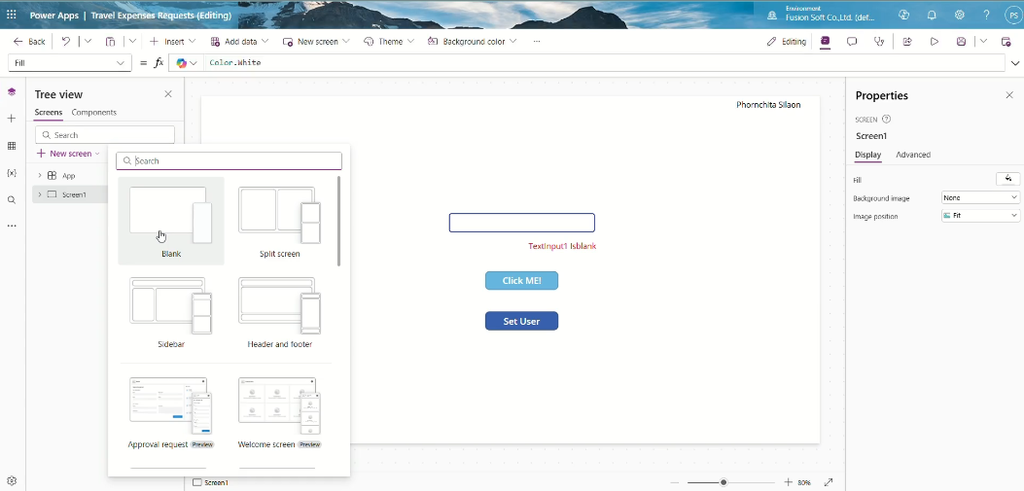This screenshot has width=1024, height=491.
Task: Choose the Sidebar screen template
Action: point(171,311)
